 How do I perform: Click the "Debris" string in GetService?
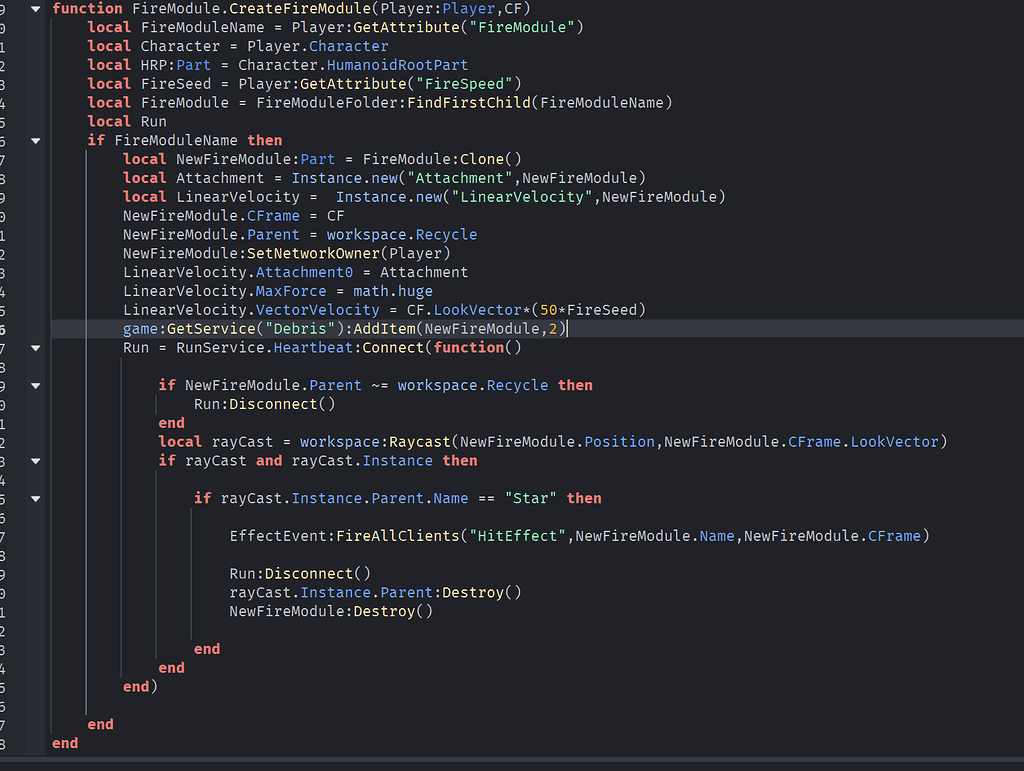coord(300,329)
